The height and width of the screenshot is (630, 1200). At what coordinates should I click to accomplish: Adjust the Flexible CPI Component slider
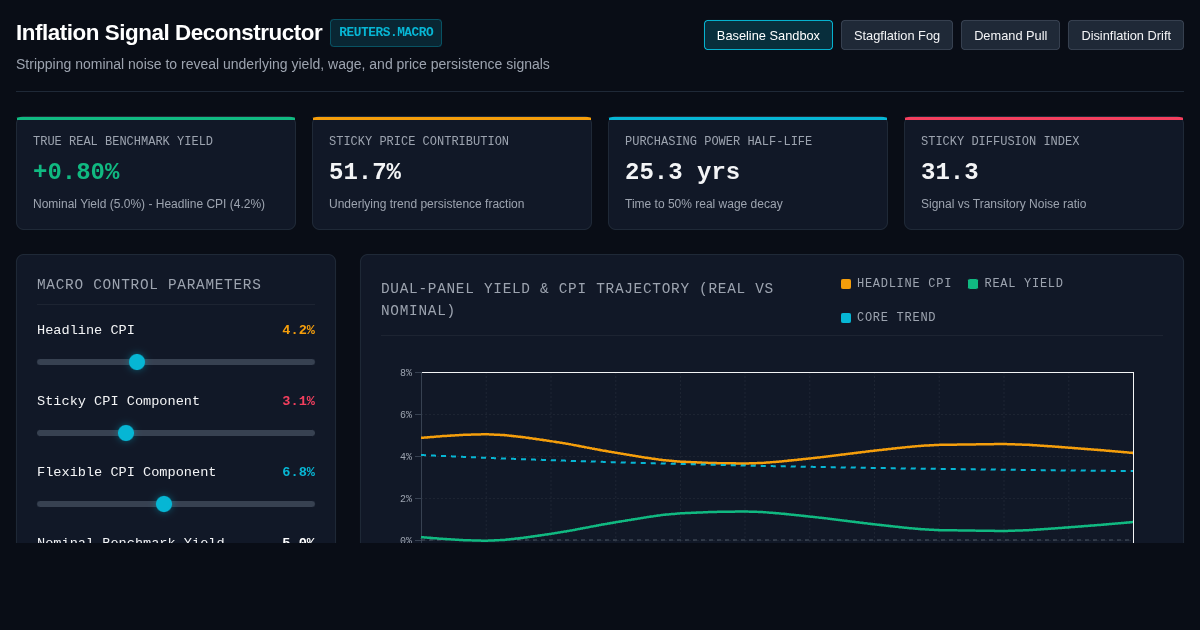pos(176,504)
